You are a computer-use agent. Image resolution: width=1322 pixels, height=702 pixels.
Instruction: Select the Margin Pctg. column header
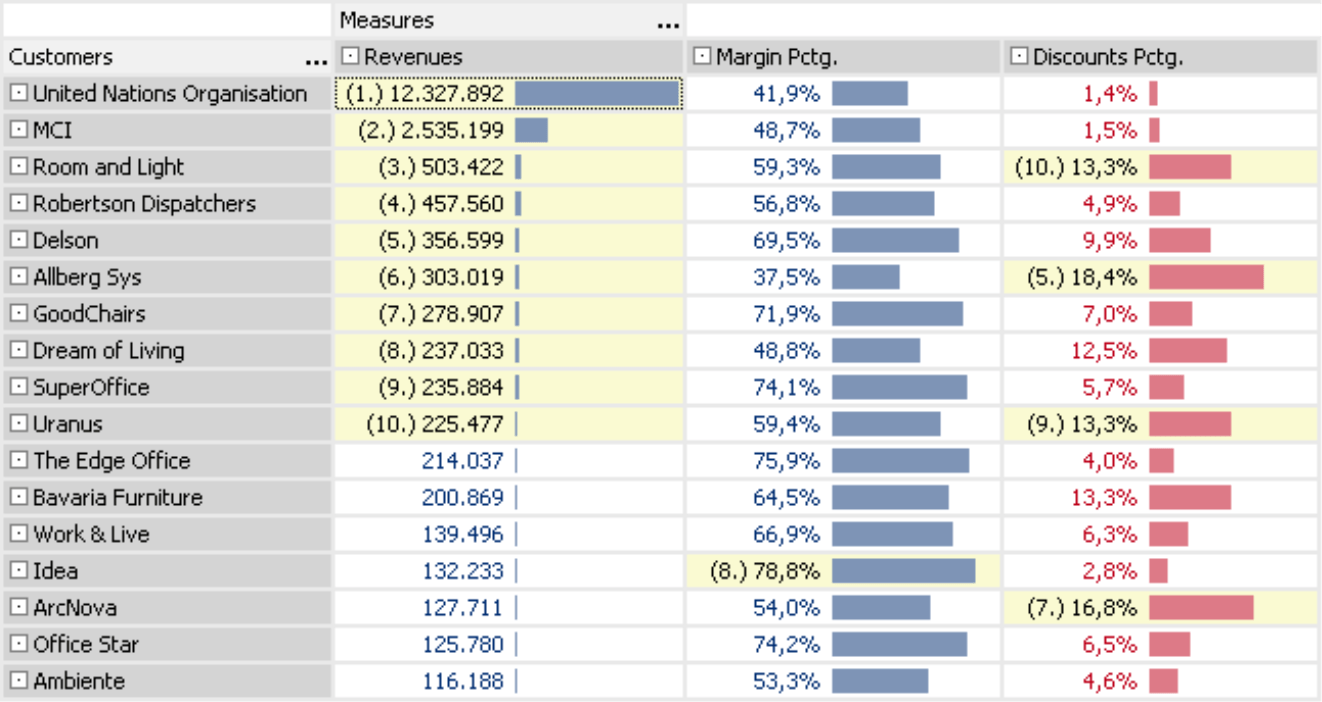(844, 57)
